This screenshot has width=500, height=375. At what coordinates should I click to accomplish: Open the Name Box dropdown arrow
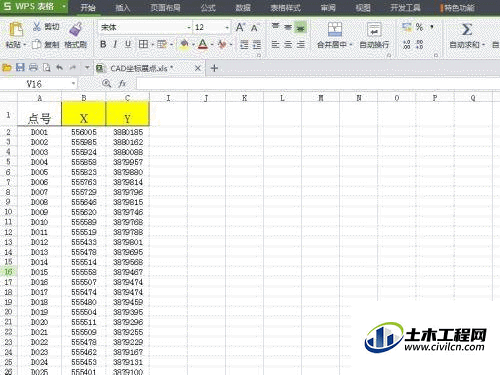[x=73, y=84]
